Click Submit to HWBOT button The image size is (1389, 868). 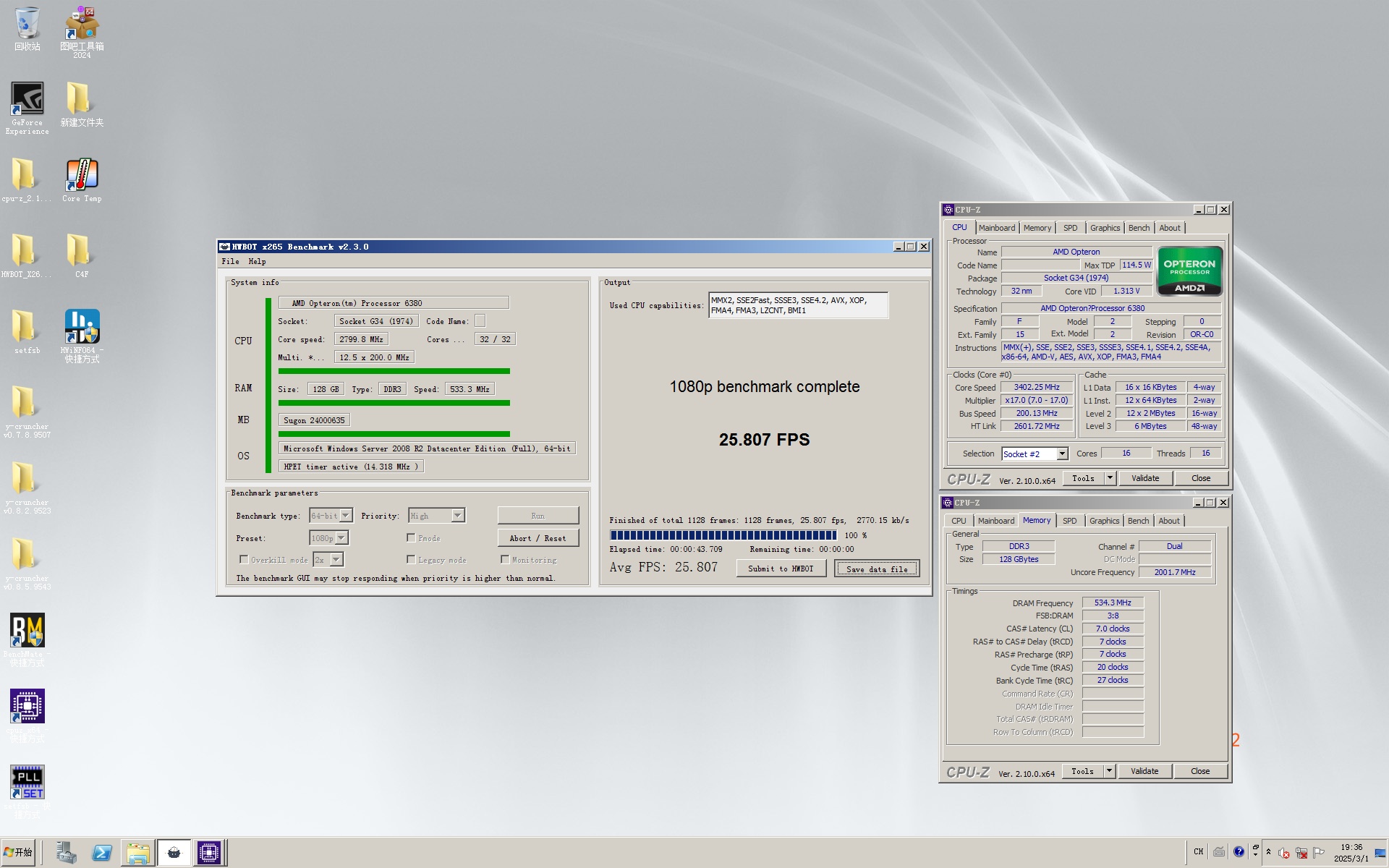tap(781, 569)
